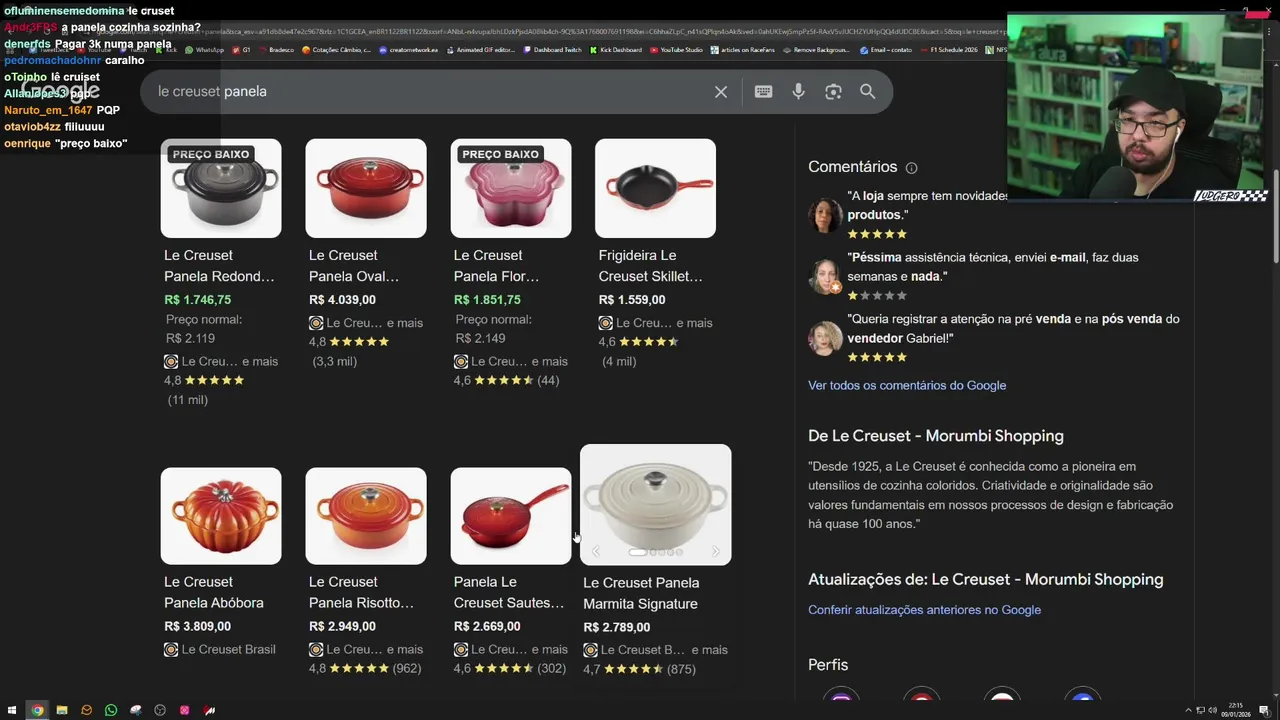Open Windows Start menu
This screenshot has height=720, width=1280.
click(x=12, y=710)
